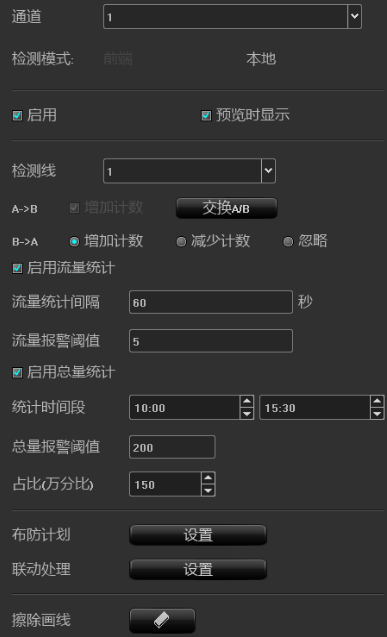Click the 总量报警阈值 input field
387x637 pixels.
tap(172, 447)
